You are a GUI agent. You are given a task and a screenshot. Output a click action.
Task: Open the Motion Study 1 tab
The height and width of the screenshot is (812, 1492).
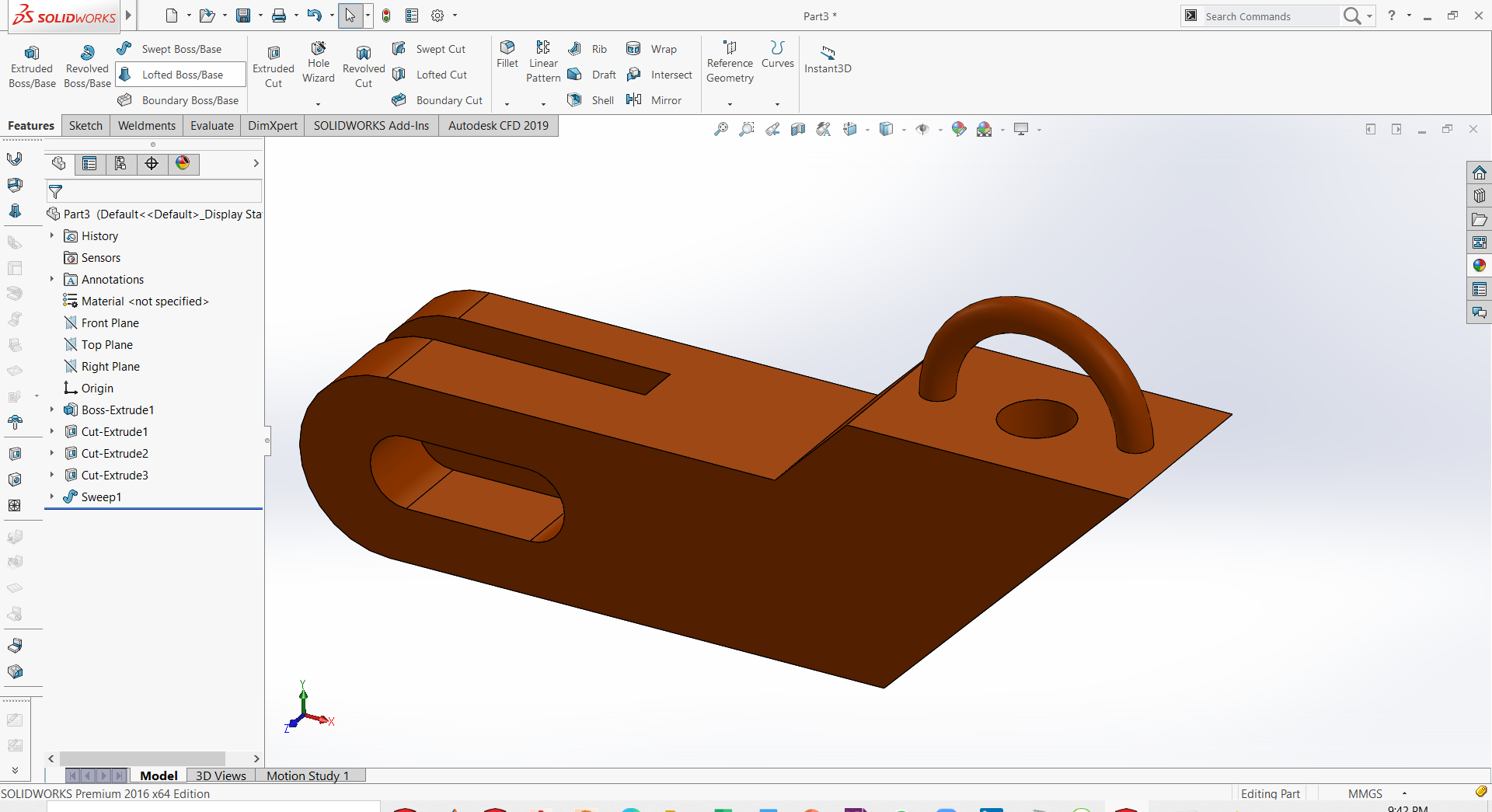(x=307, y=775)
